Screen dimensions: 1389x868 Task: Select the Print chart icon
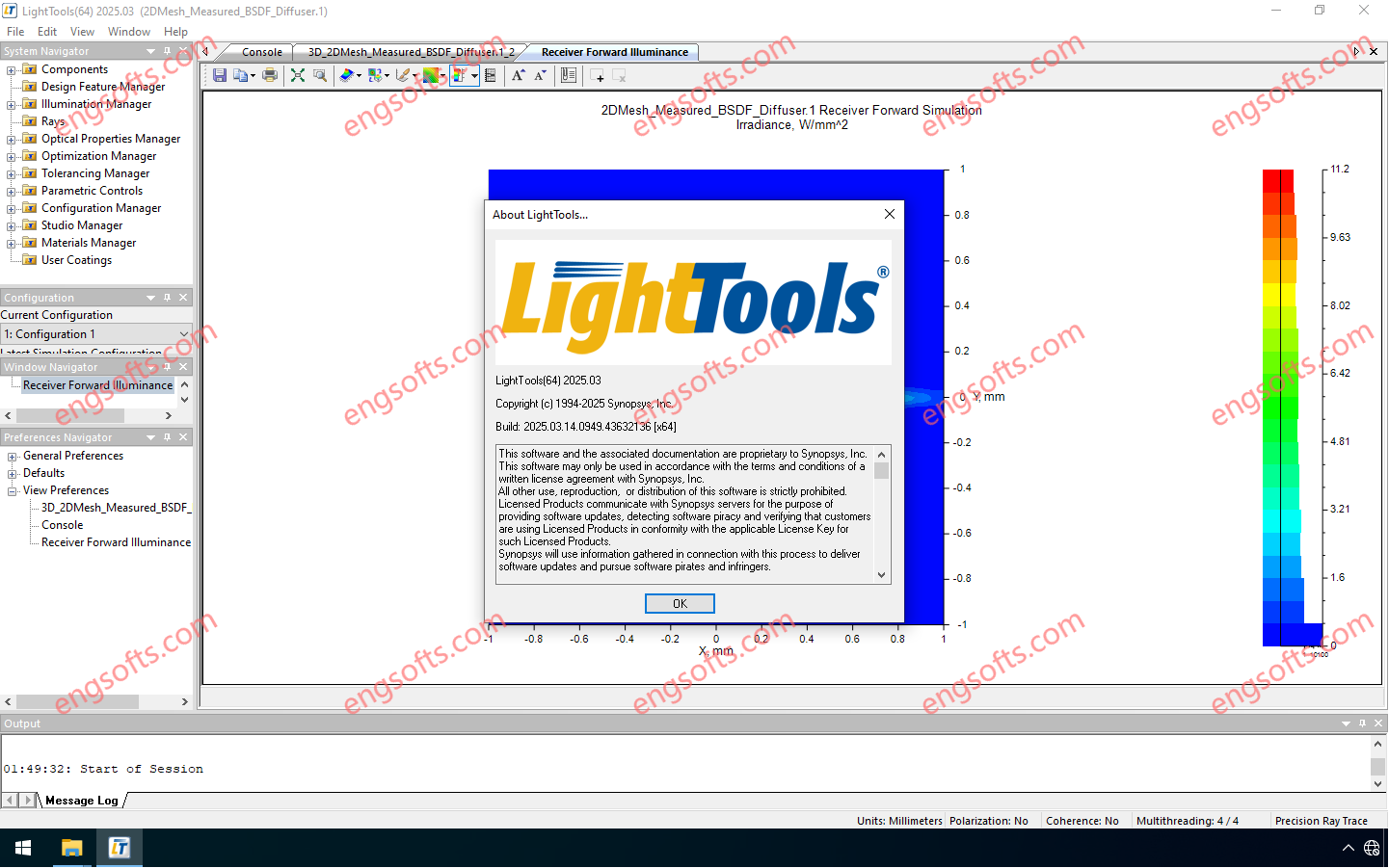tap(270, 75)
